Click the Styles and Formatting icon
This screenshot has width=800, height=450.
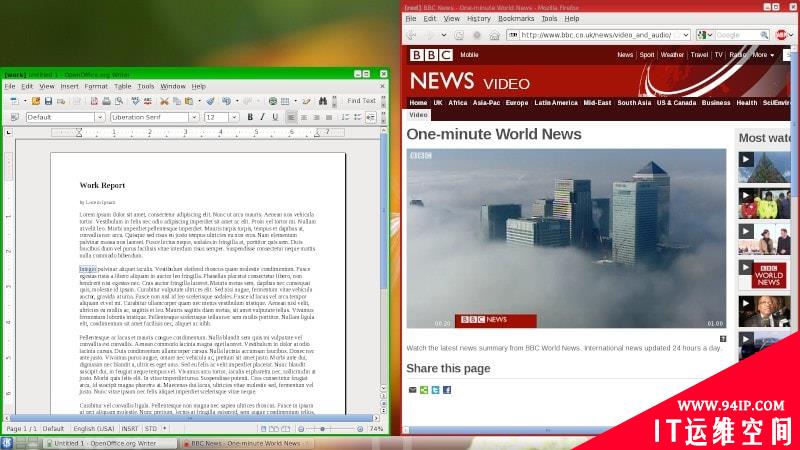click(15, 117)
